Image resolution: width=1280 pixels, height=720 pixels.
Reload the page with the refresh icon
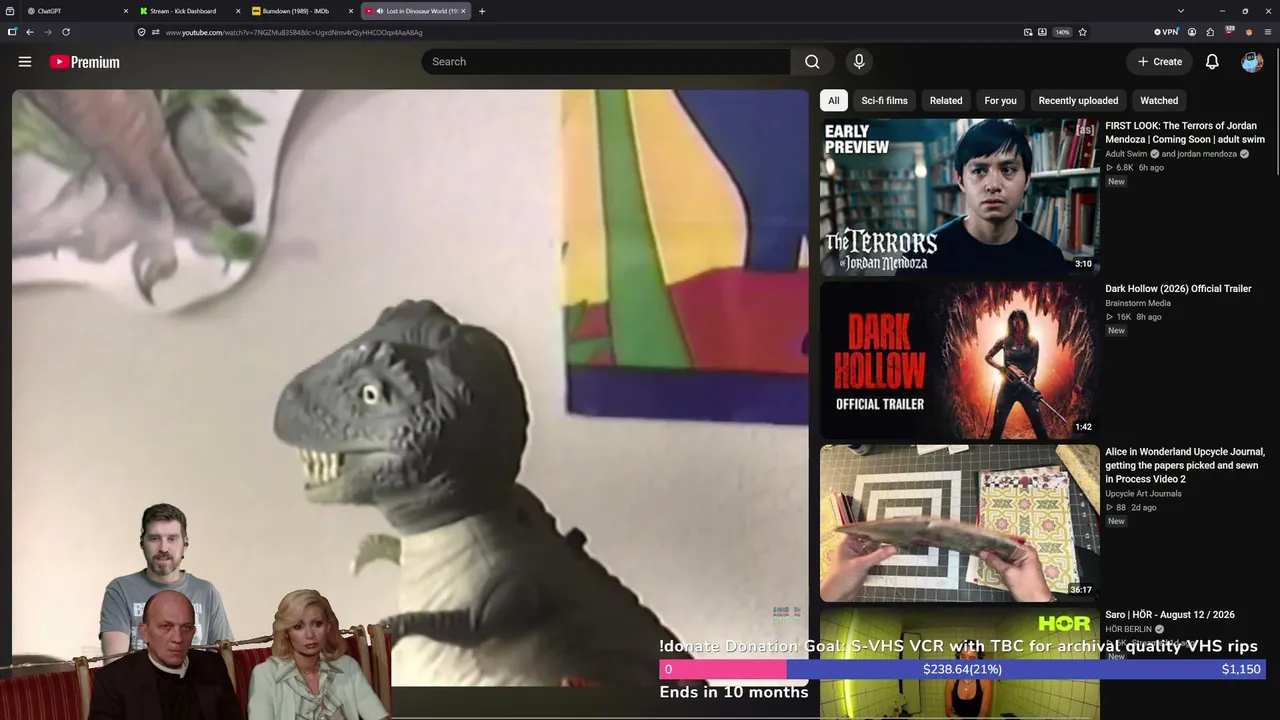tap(66, 32)
